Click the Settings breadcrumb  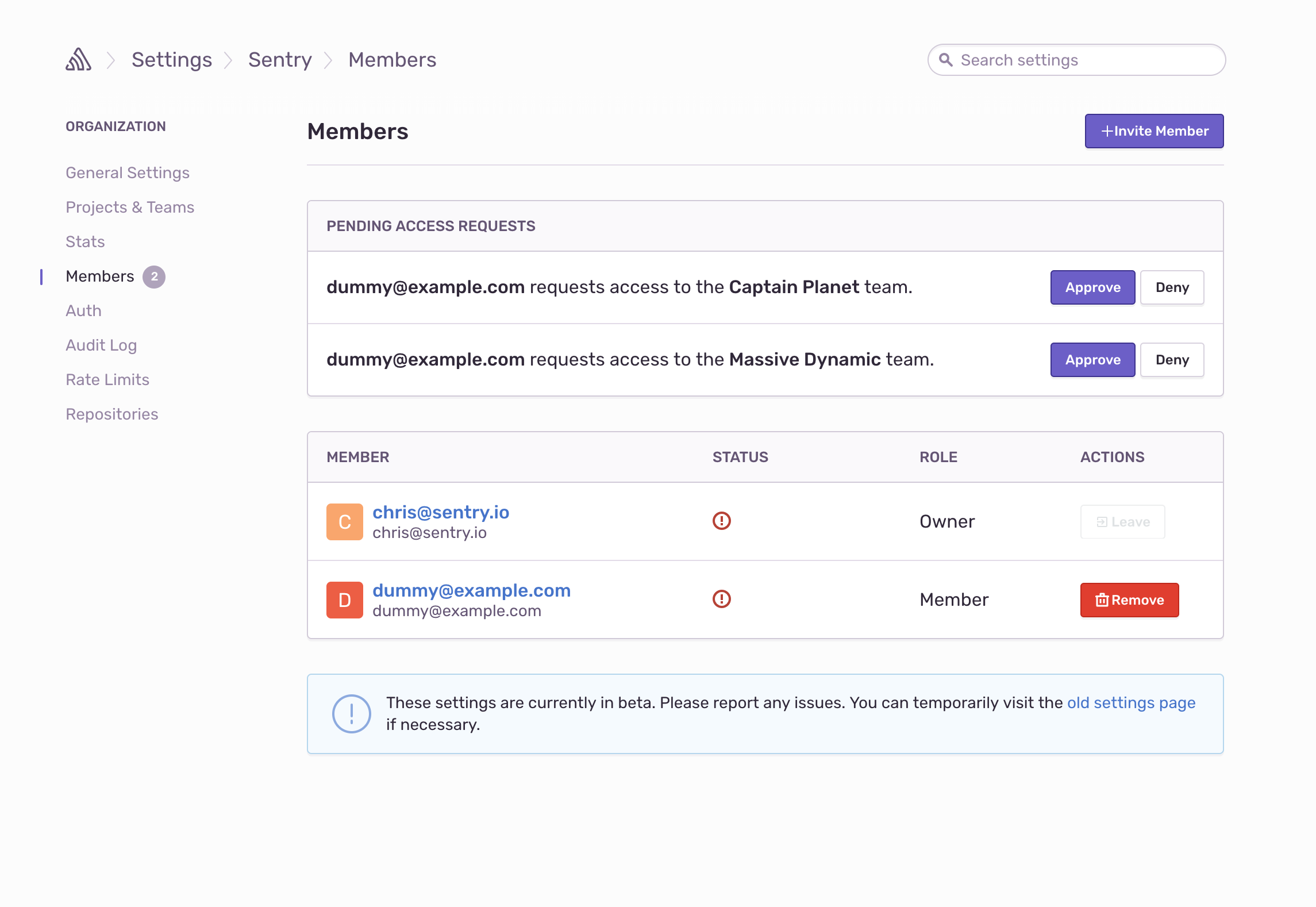pos(171,60)
